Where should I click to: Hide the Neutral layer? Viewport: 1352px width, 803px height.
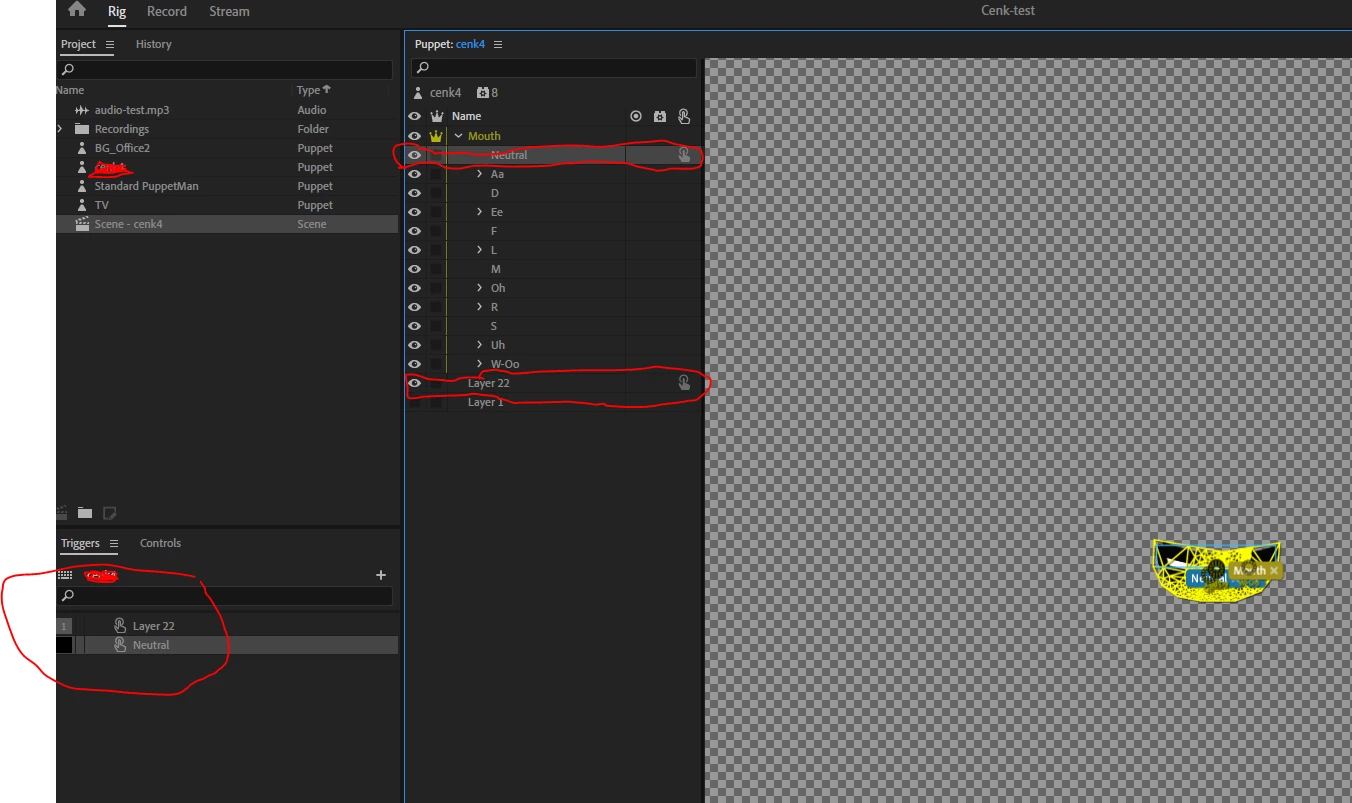click(415, 155)
